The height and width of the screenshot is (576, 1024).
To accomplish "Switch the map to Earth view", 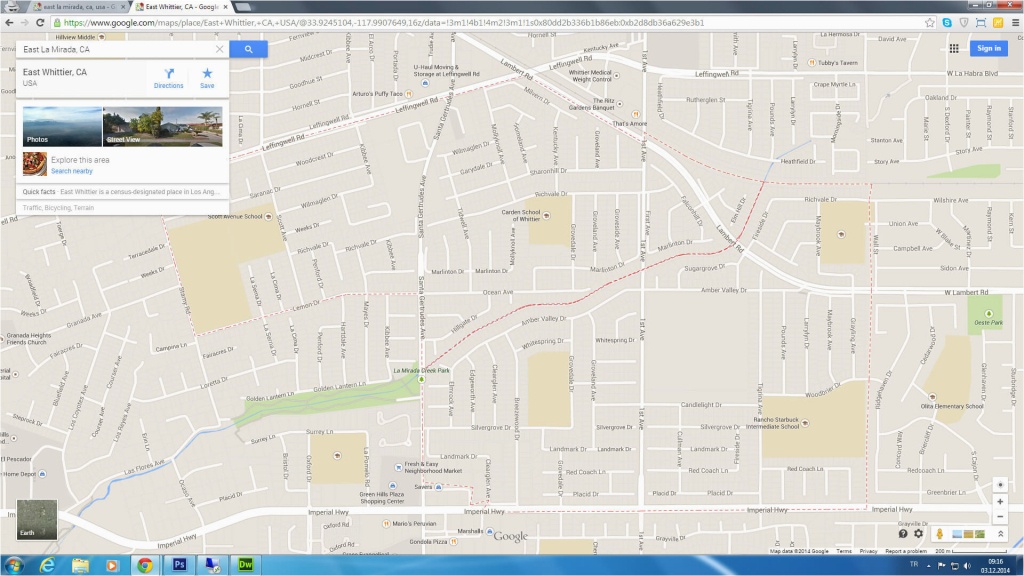I will (37, 520).
